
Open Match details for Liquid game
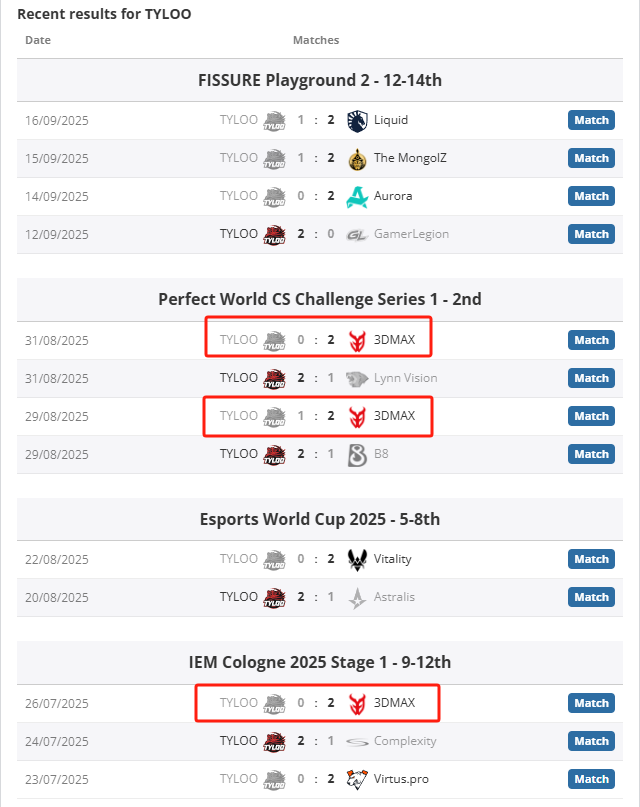[591, 120]
